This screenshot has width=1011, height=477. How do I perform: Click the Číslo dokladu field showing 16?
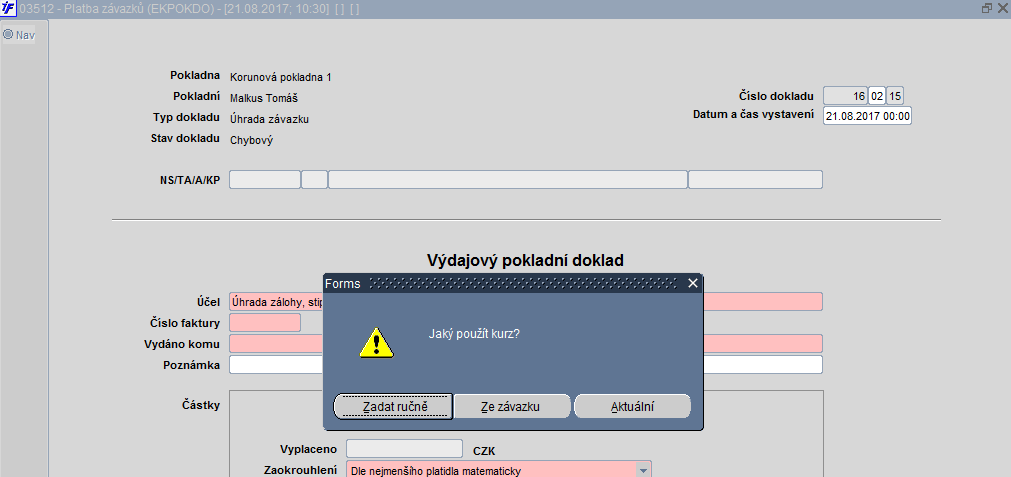[845, 96]
